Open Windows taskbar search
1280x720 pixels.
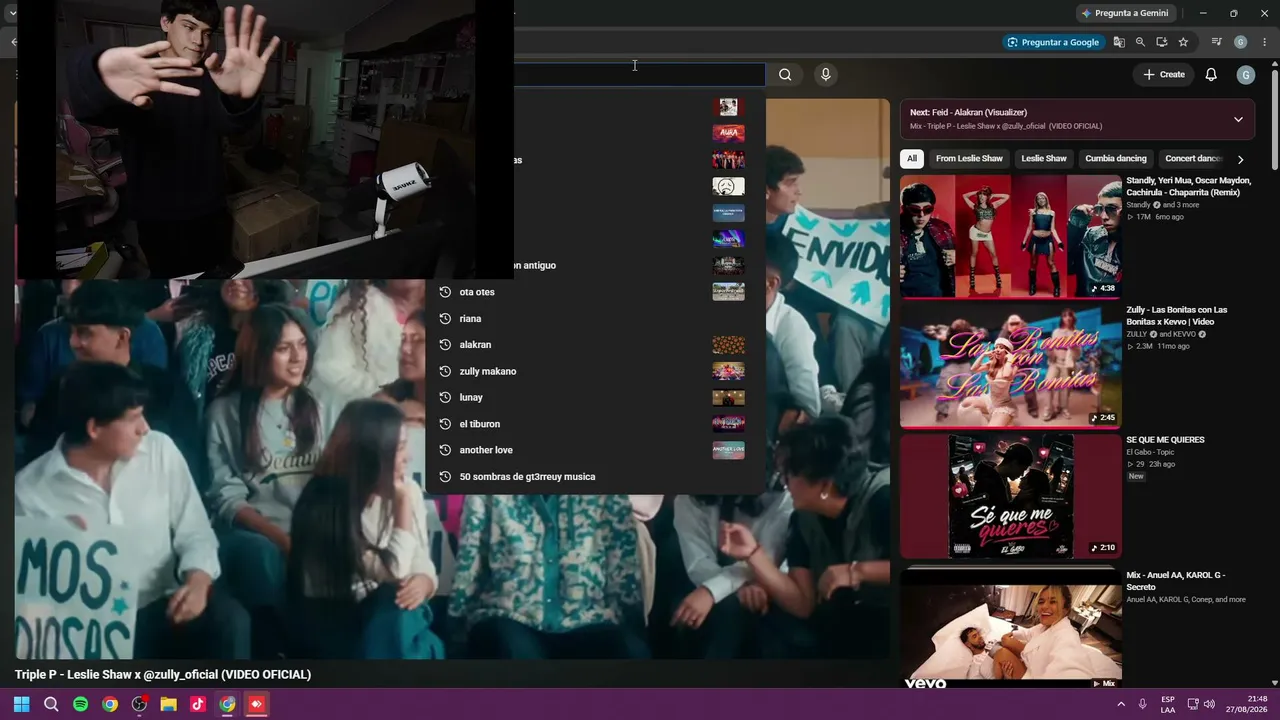click(x=51, y=704)
